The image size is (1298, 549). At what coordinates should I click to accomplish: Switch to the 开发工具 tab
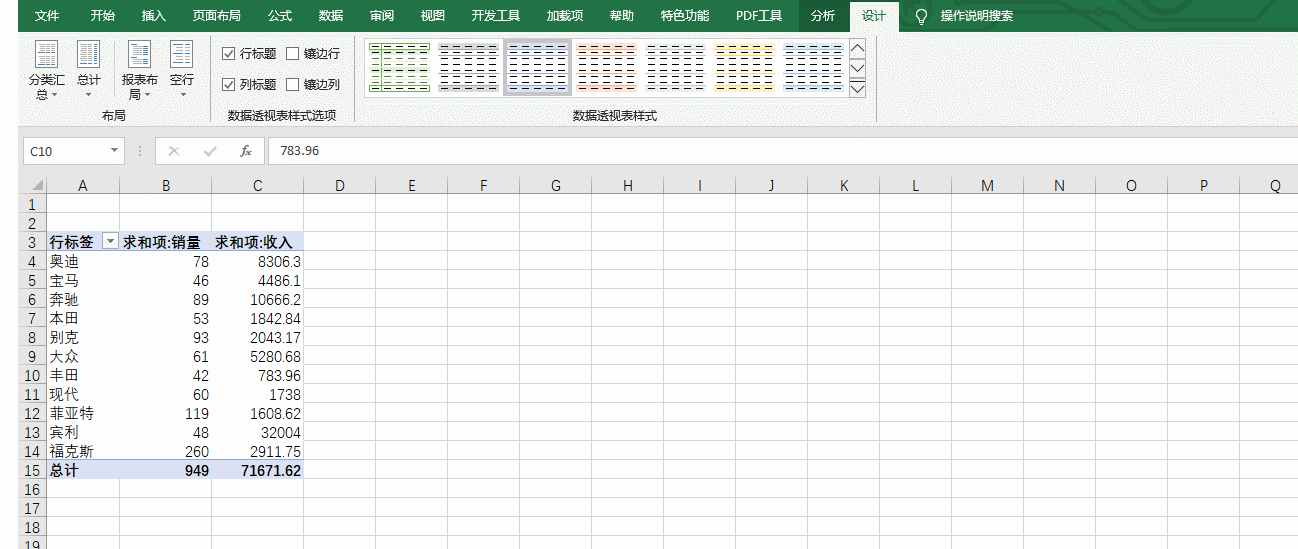pyautogui.click(x=496, y=16)
